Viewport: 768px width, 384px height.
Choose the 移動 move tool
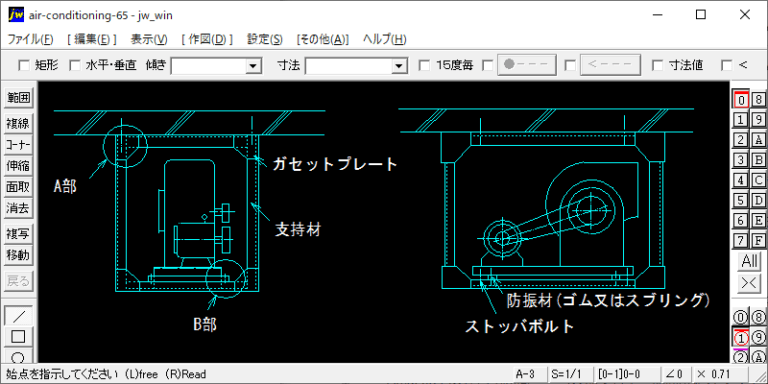pyautogui.click(x=19, y=256)
